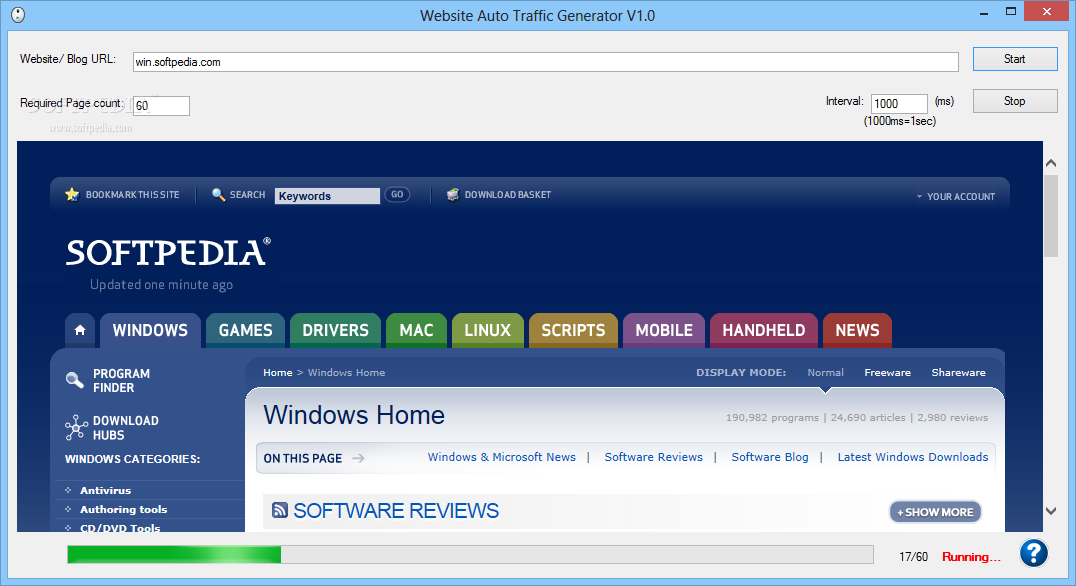Select Normal display mode
This screenshot has height=586, width=1076.
826,373
